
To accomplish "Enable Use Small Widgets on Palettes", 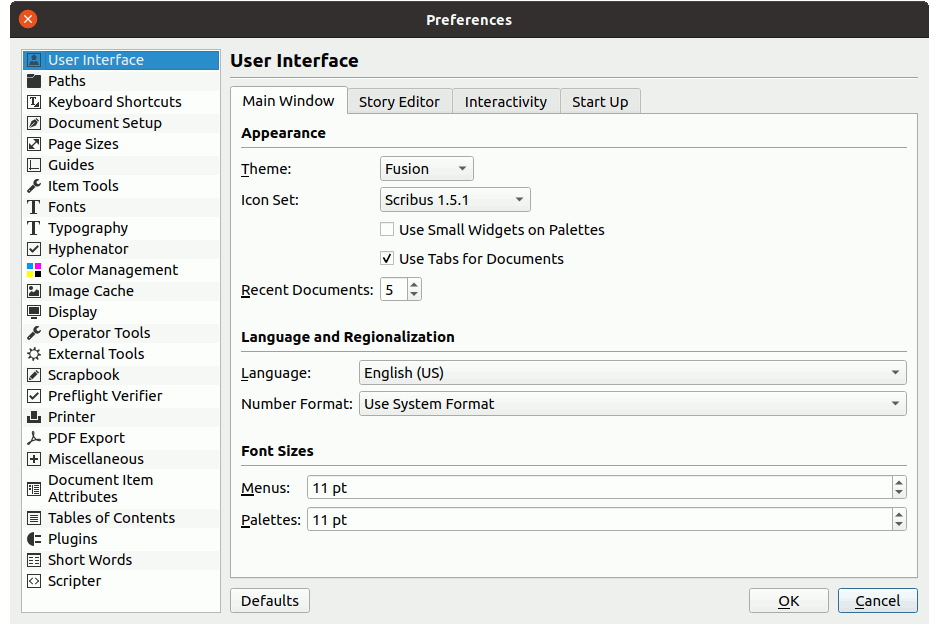I will [388, 230].
